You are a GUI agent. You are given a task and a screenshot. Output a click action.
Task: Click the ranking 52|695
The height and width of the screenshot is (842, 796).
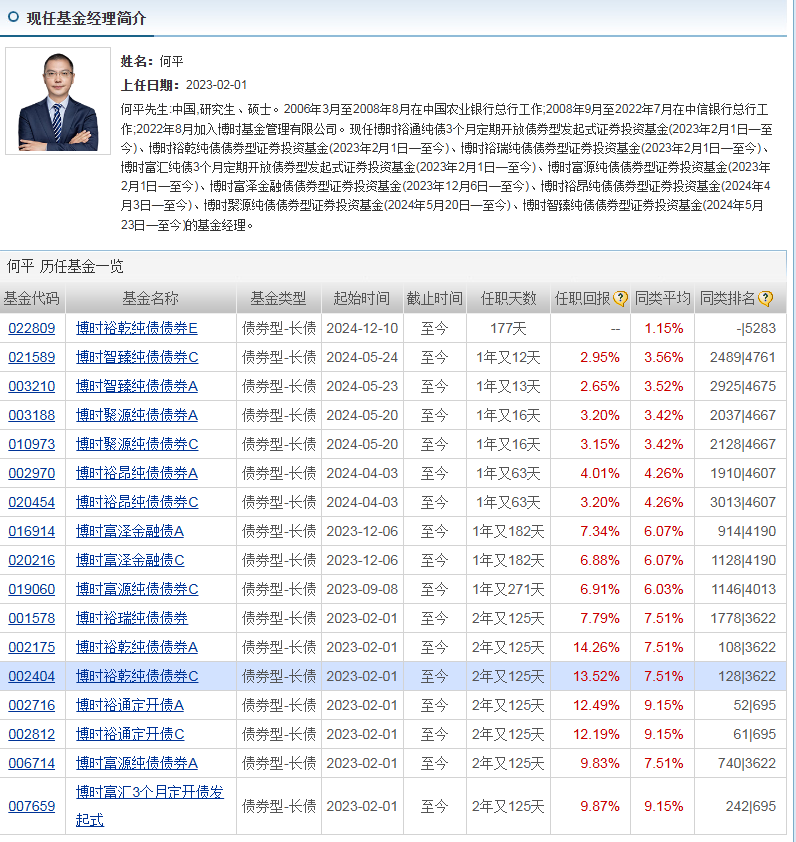click(755, 705)
